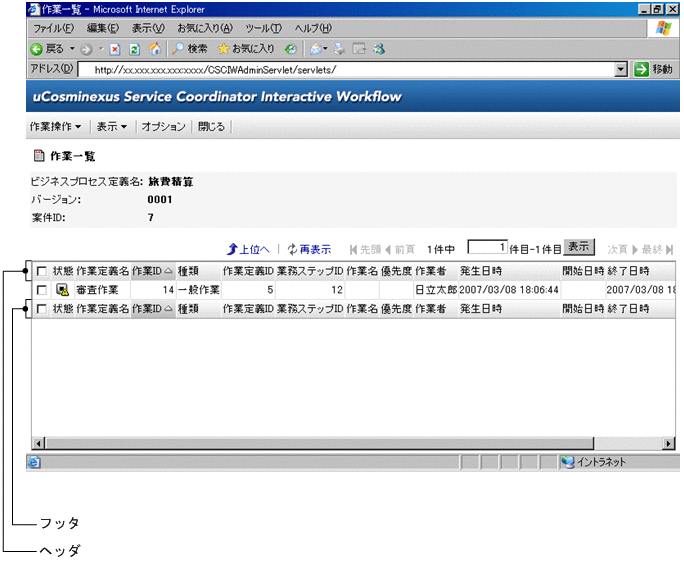The width and height of the screenshot is (684, 563).
Task: Click the 作業定義名 column header in header row
Action: [103, 271]
